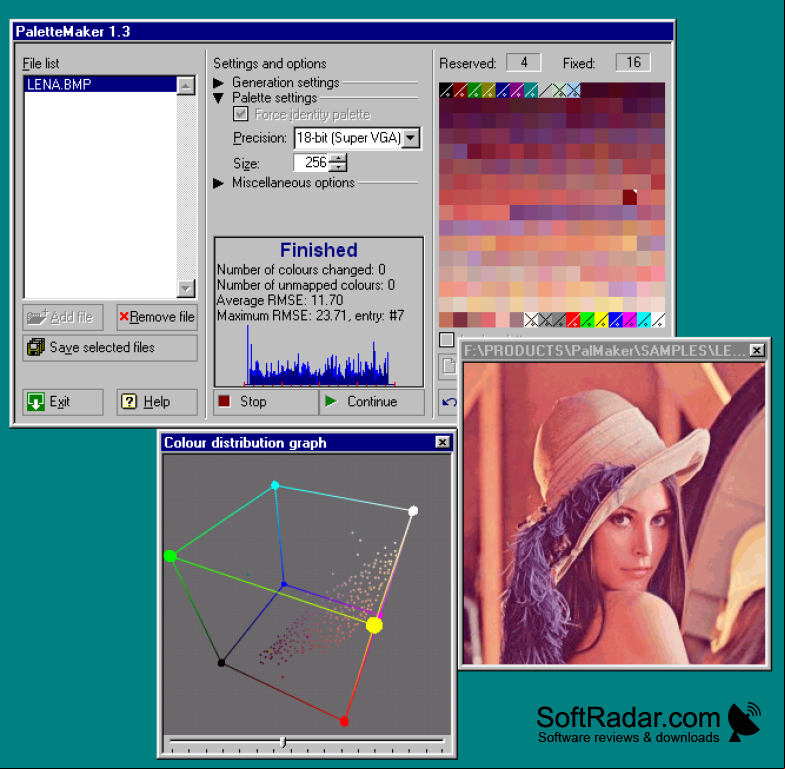Click the Fixed field showing 16

tap(633, 63)
